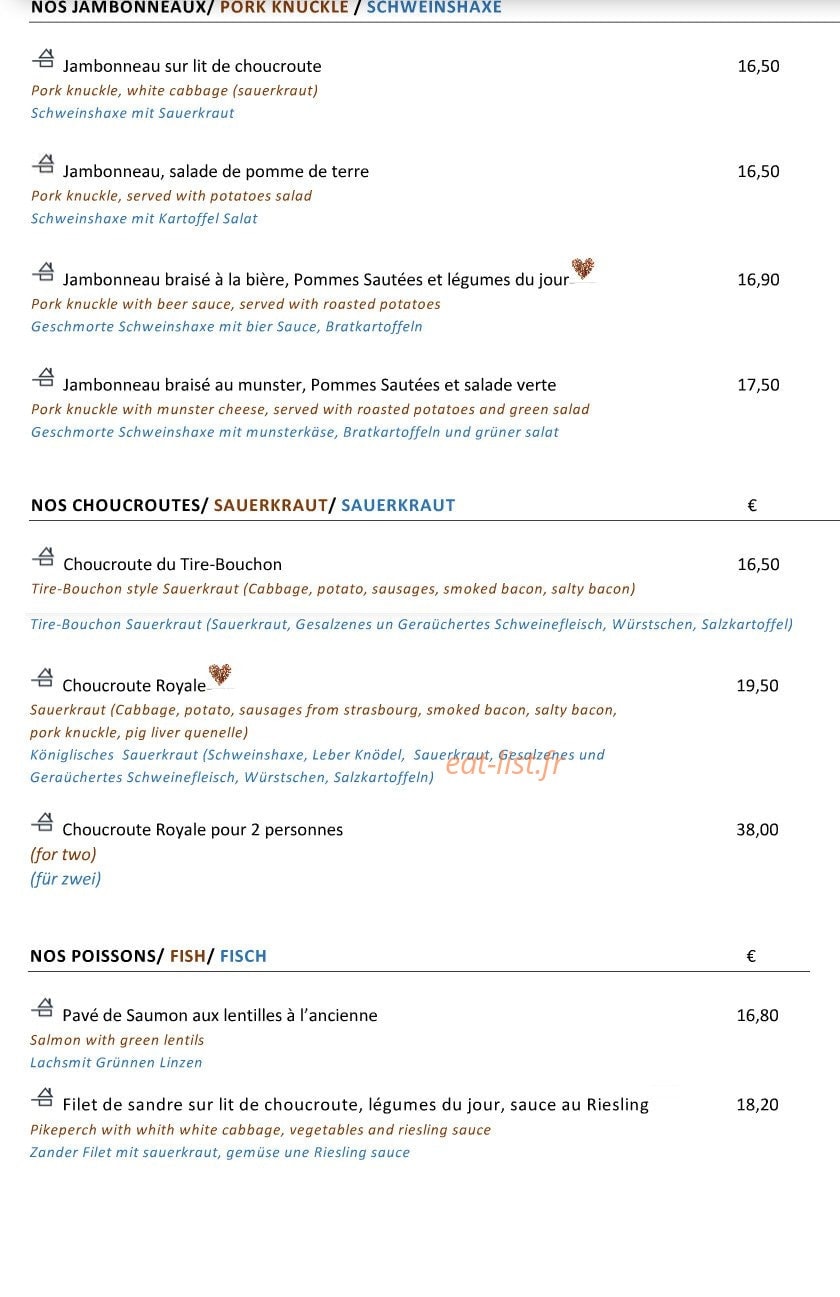This screenshot has width=840, height=1297.
Task: Click the SCHWEINSHAXE heading text at top
Action: pyautogui.click(x=434, y=7)
